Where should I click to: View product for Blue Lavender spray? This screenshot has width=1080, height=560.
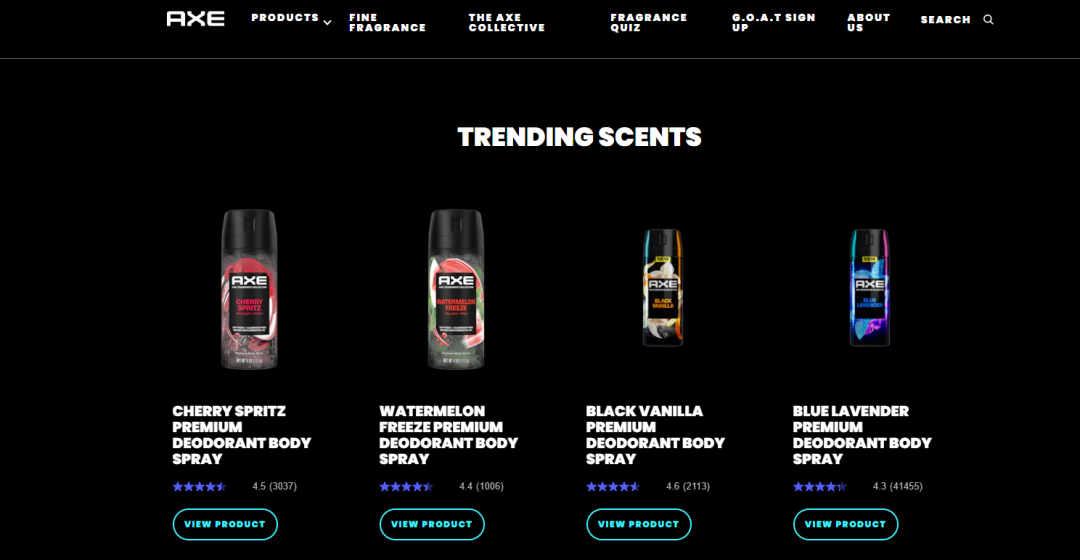pyautogui.click(x=845, y=524)
